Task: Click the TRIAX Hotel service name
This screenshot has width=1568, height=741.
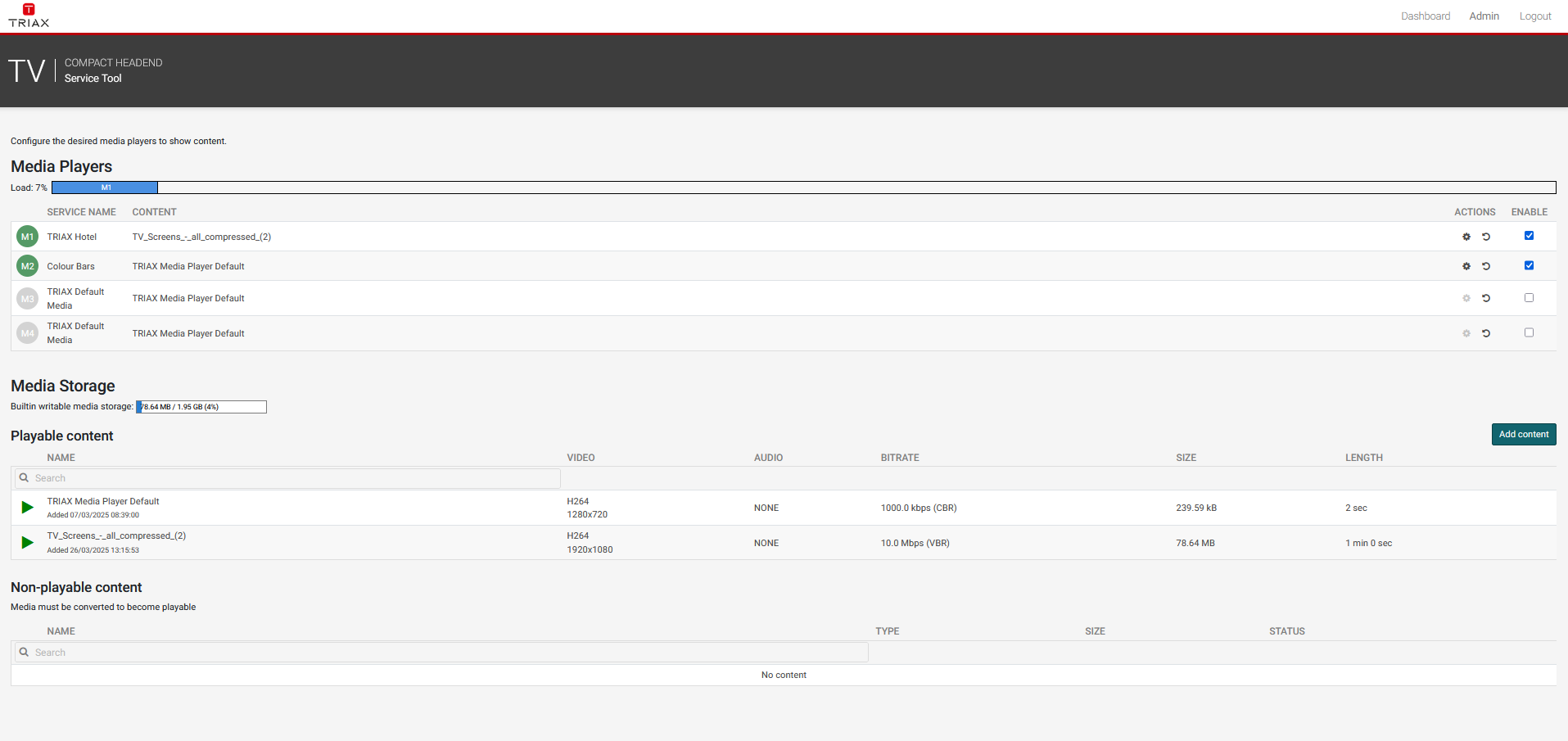Action: pyautogui.click(x=71, y=237)
